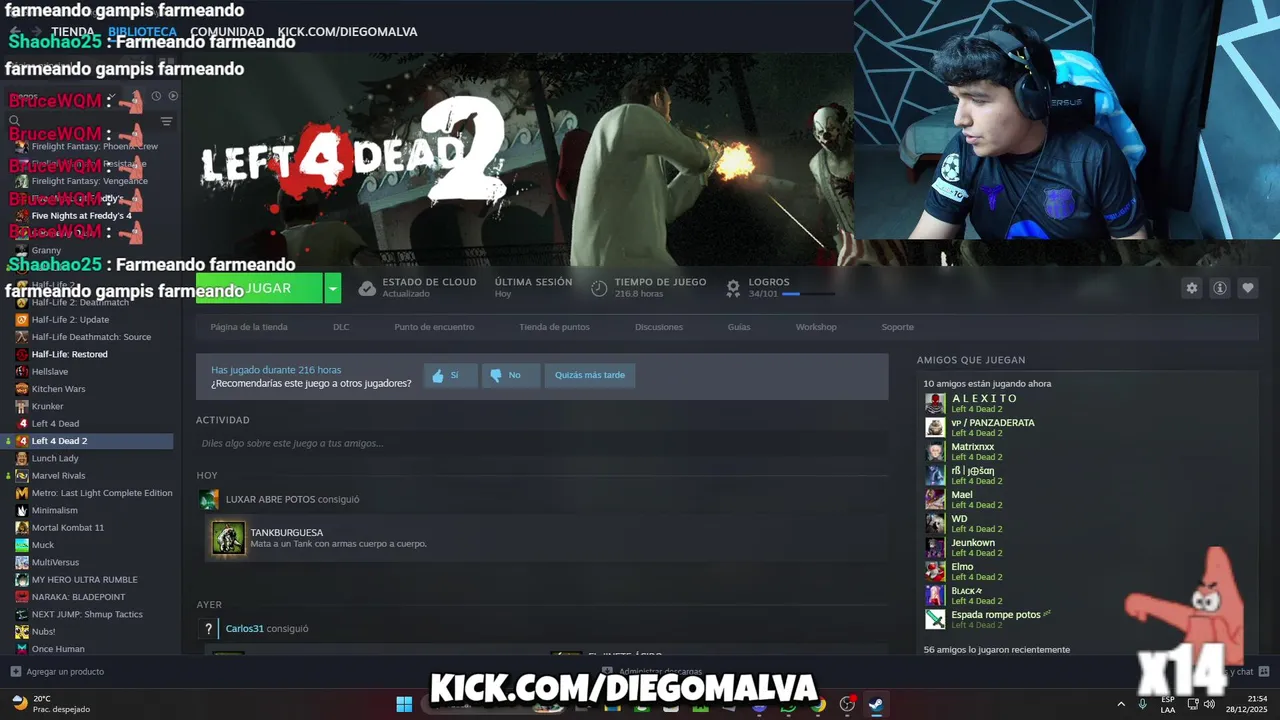1280x720 pixels.
Task: Click Steam icon in taskbar
Action: [x=875, y=704]
